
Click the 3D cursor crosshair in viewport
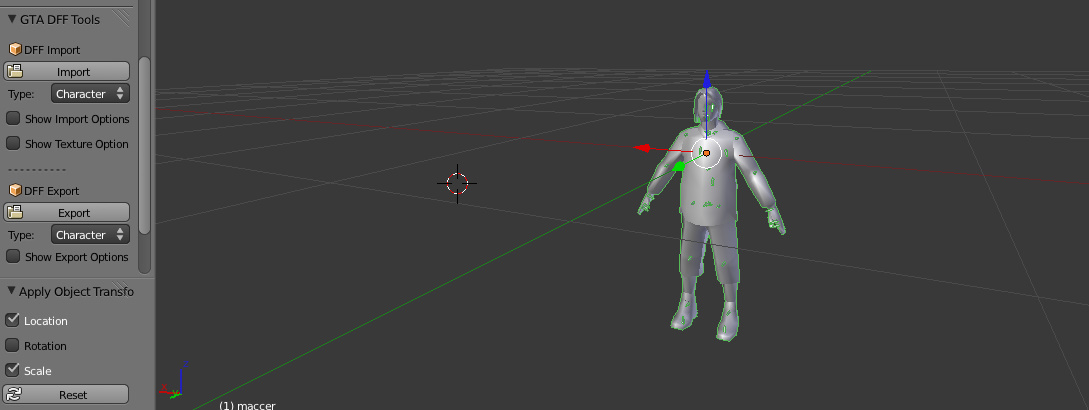tap(457, 183)
